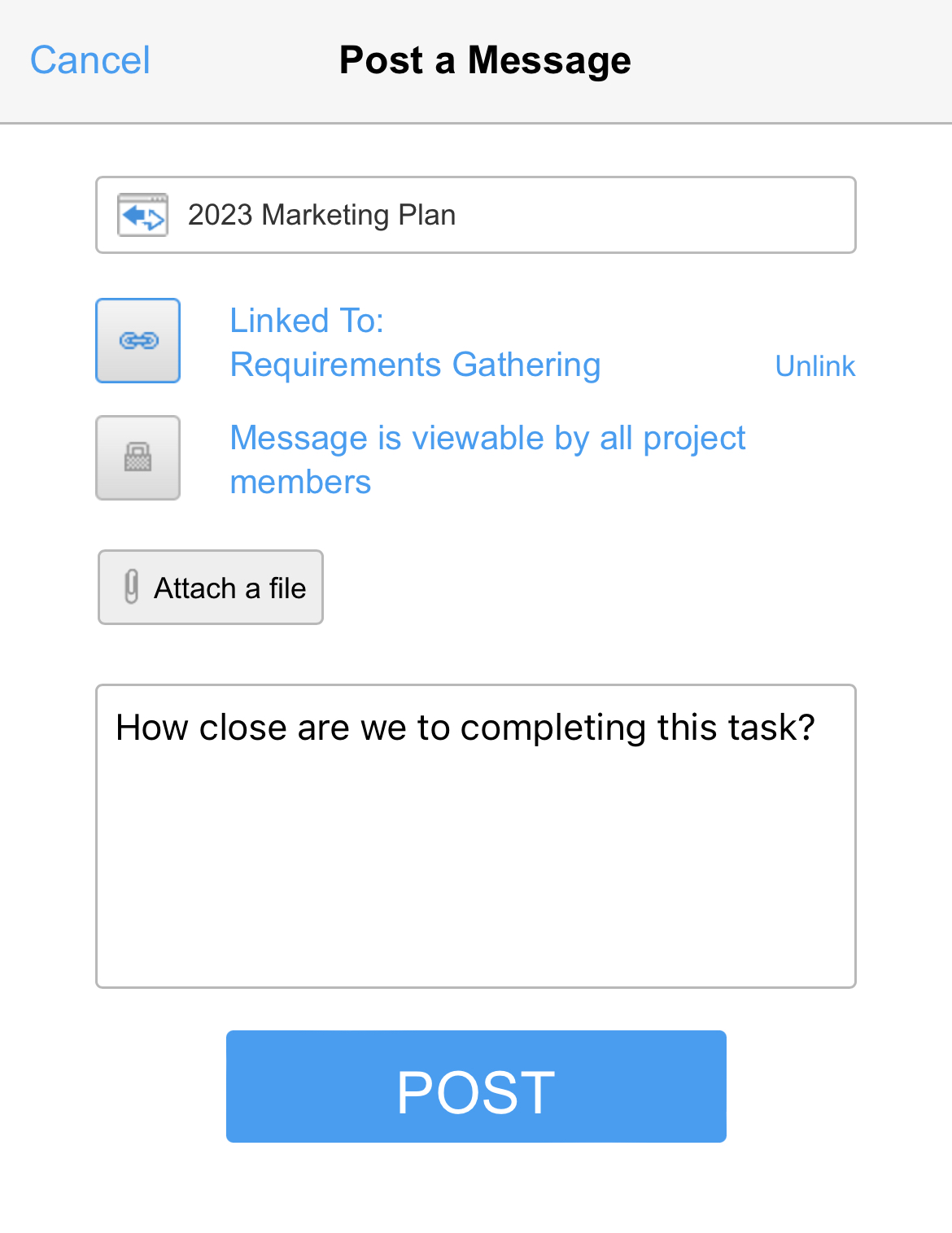Click the project icon beside 2023 Marketing Plan
The width and height of the screenshot is (952, 1233).
tap(142, 215)
